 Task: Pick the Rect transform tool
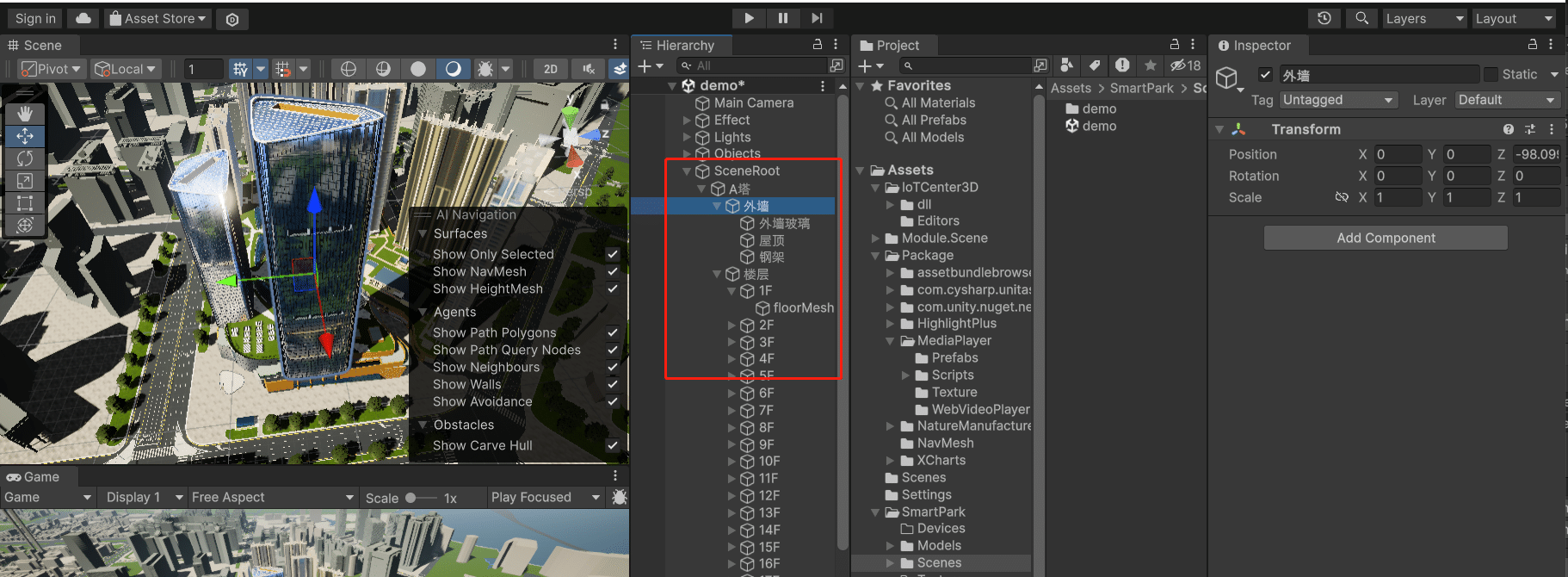tap(25, 203)
